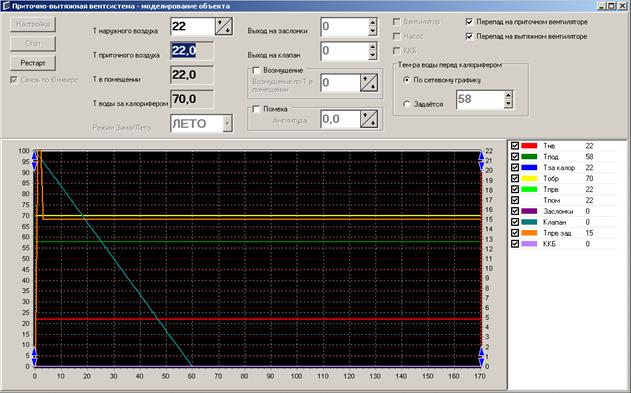Uncheck Перепад на приточном вентиляторе
The height and width of the screenshot is (393, 631).
coord(469,22)
